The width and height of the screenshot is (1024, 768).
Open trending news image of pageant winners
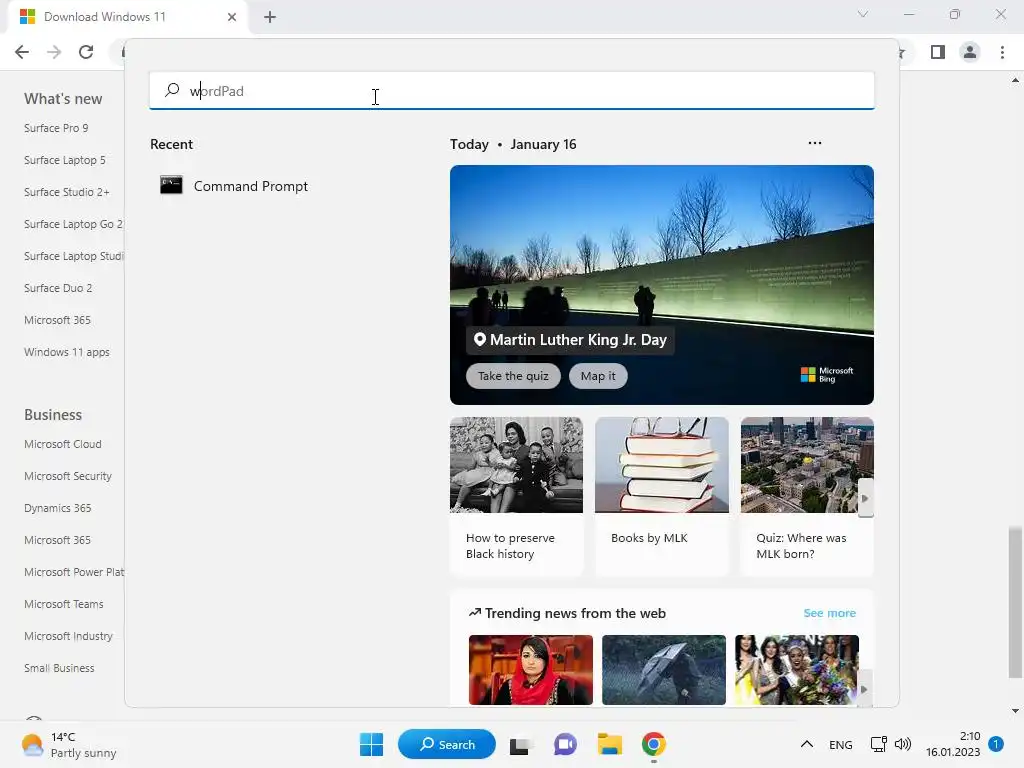click(796, 670)
